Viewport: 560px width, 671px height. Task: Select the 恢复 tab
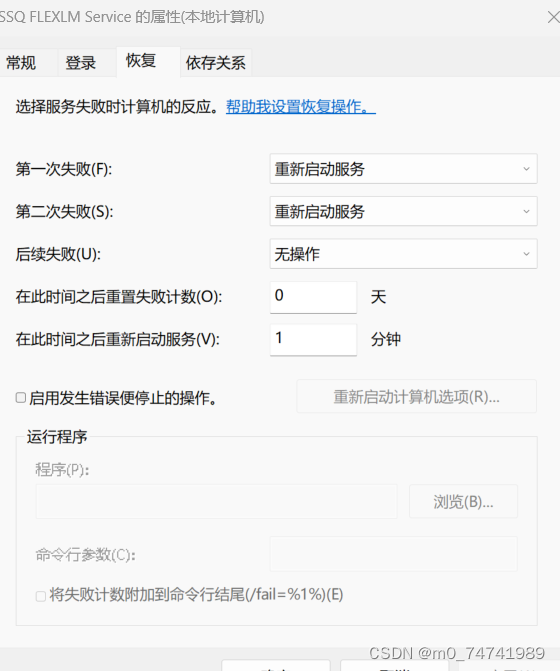pos(141,61)
